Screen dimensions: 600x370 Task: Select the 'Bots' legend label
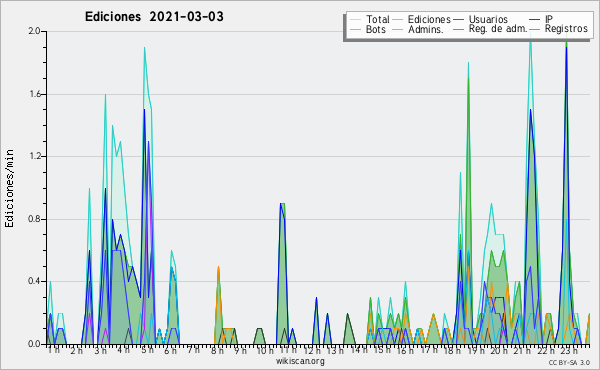(375, 29)
